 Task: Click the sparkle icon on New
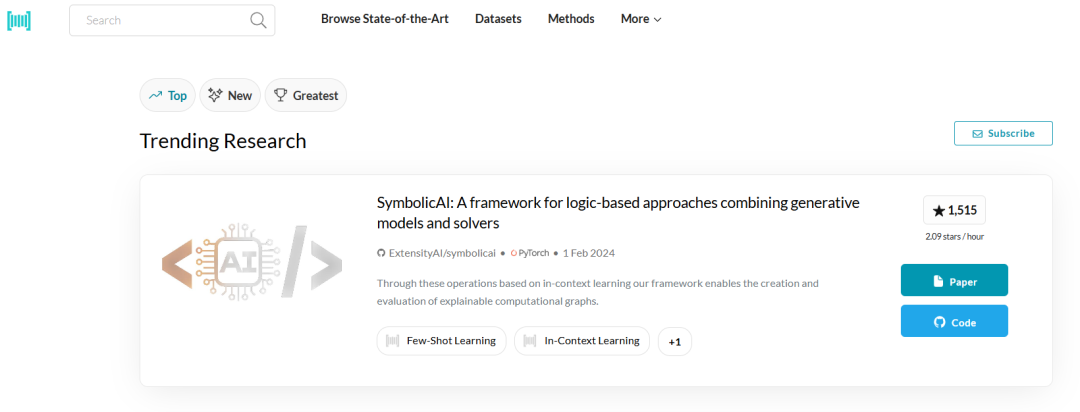(x=215, y=95)
